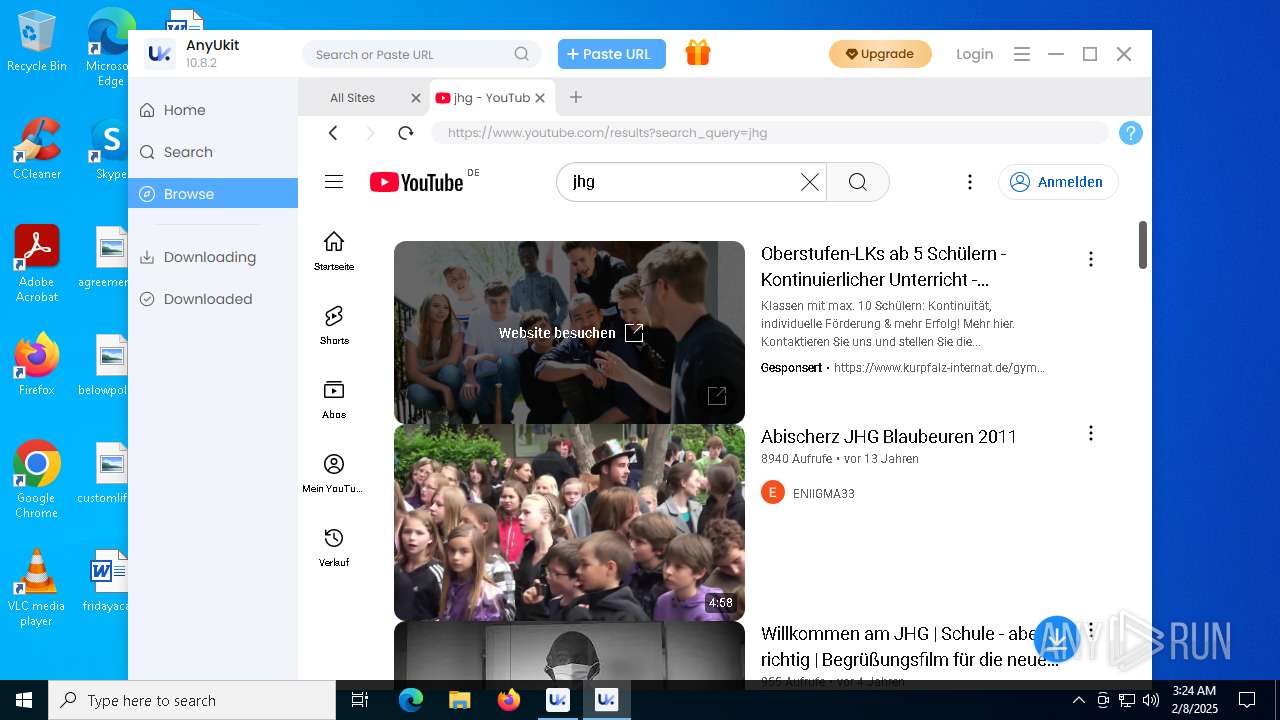The height and width of the screenshot is (720, 1280).
Task: Go forward in the built-in browser
Action: pos(370,133)
